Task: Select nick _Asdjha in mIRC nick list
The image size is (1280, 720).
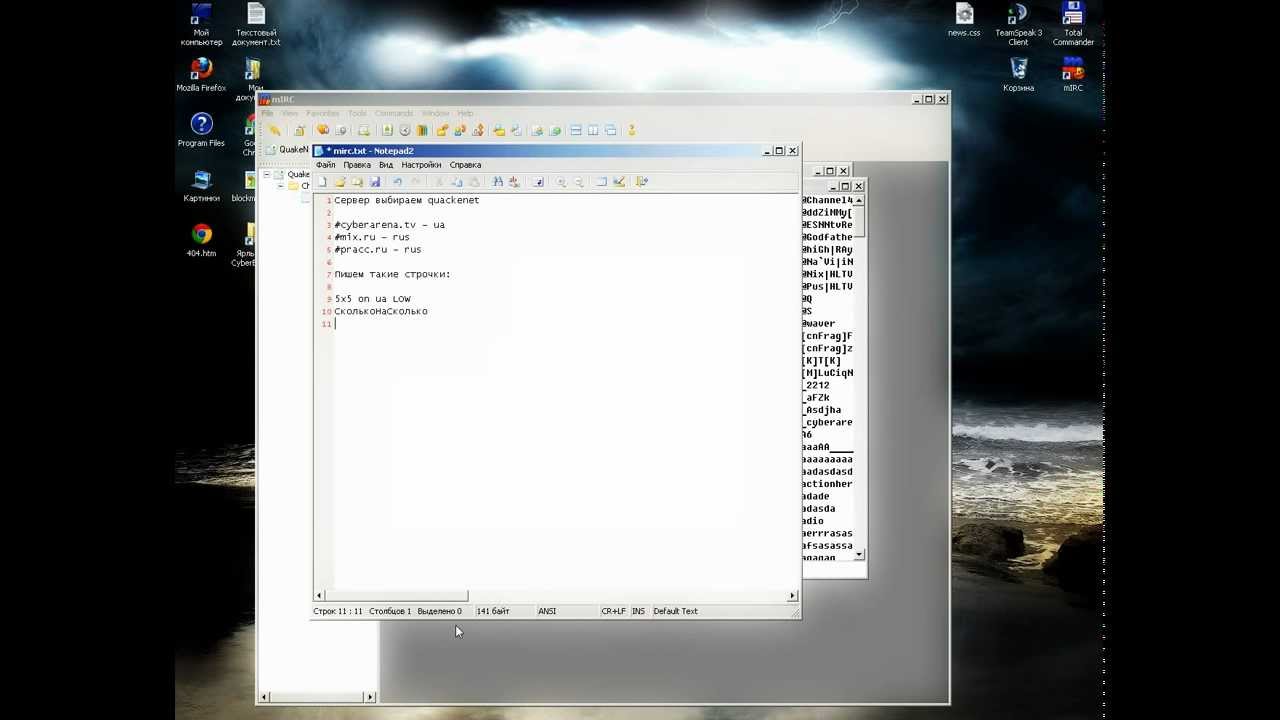Action: click(821, 410)
